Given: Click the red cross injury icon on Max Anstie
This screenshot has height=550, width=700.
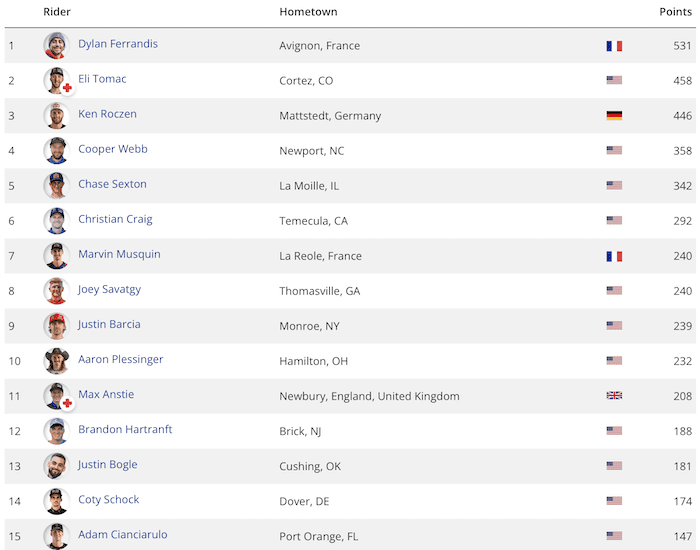Looking at the screenshot, I should click(67, 403).
